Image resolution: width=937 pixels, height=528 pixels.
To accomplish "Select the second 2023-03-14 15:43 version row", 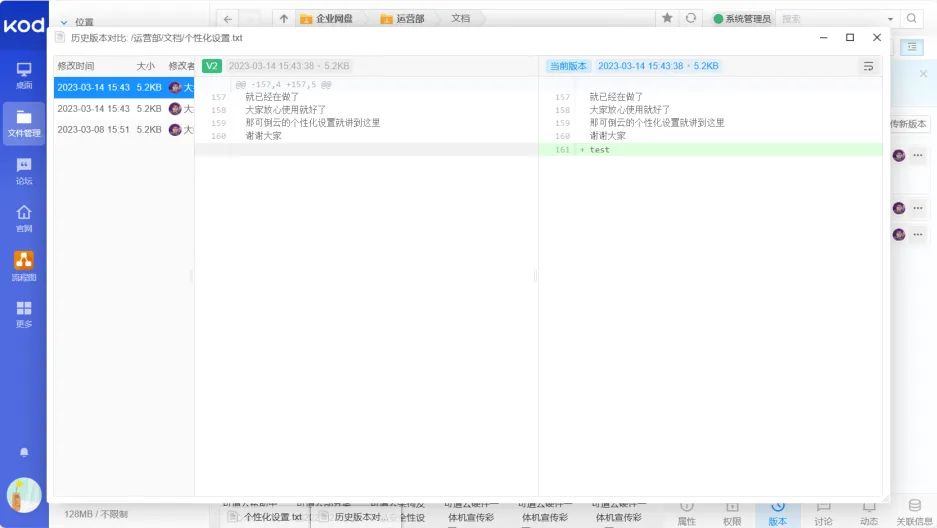I will coord(124,109).
